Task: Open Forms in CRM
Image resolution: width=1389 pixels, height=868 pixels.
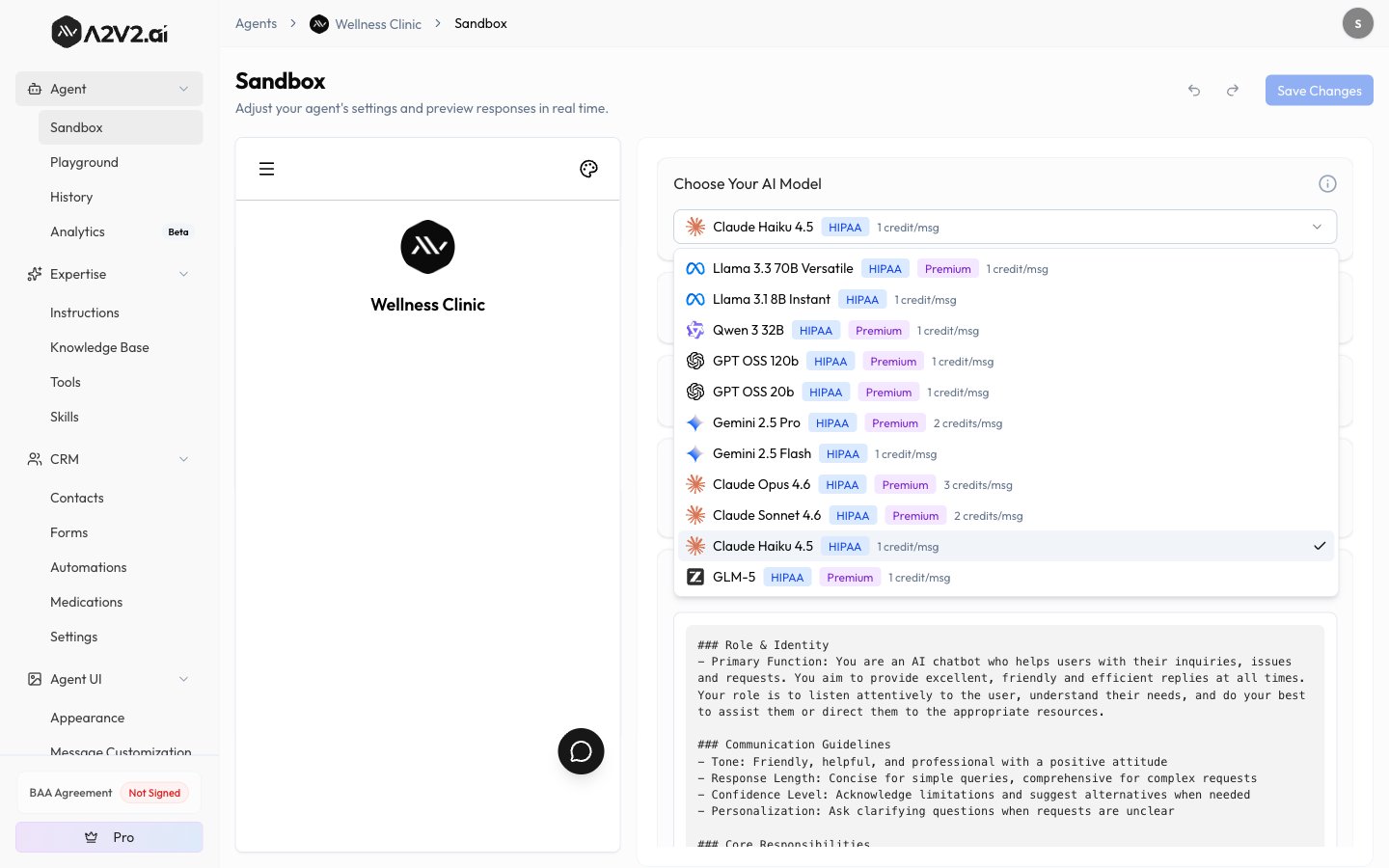Action: tap(121, 532)
